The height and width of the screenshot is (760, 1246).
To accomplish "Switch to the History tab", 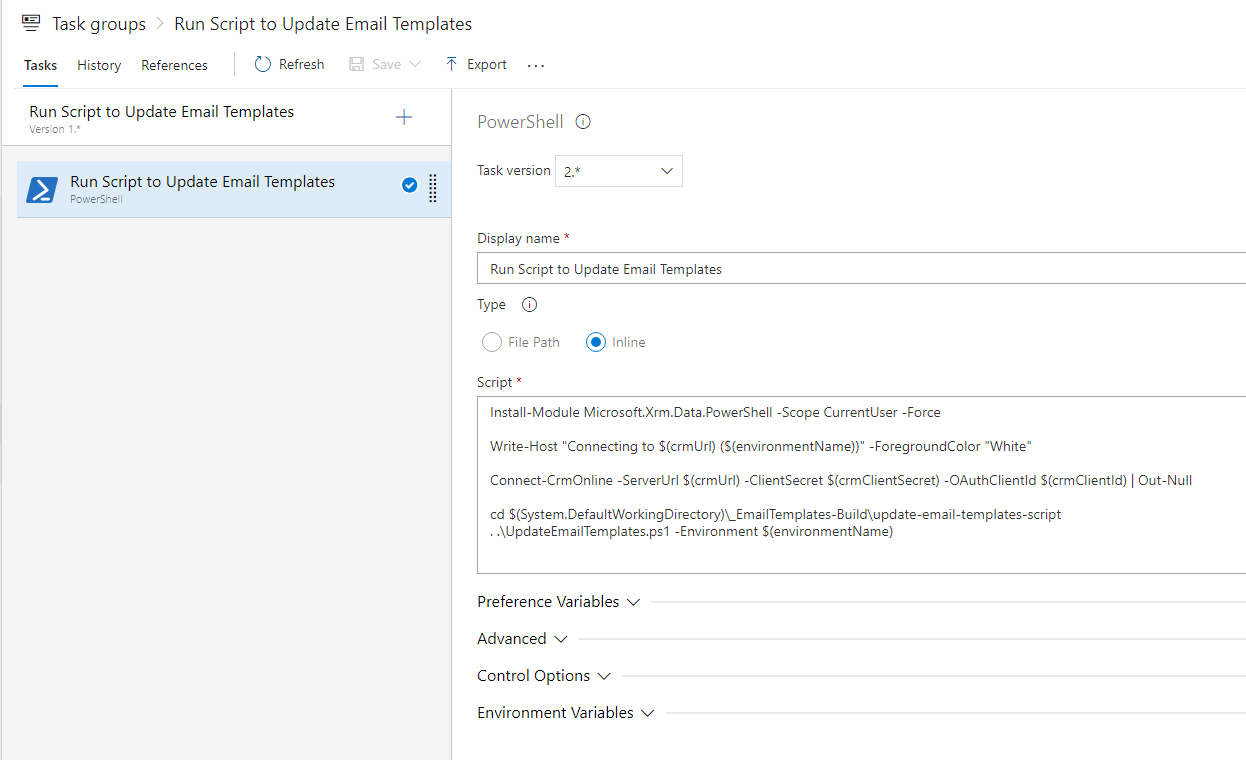I will (99, 65).
